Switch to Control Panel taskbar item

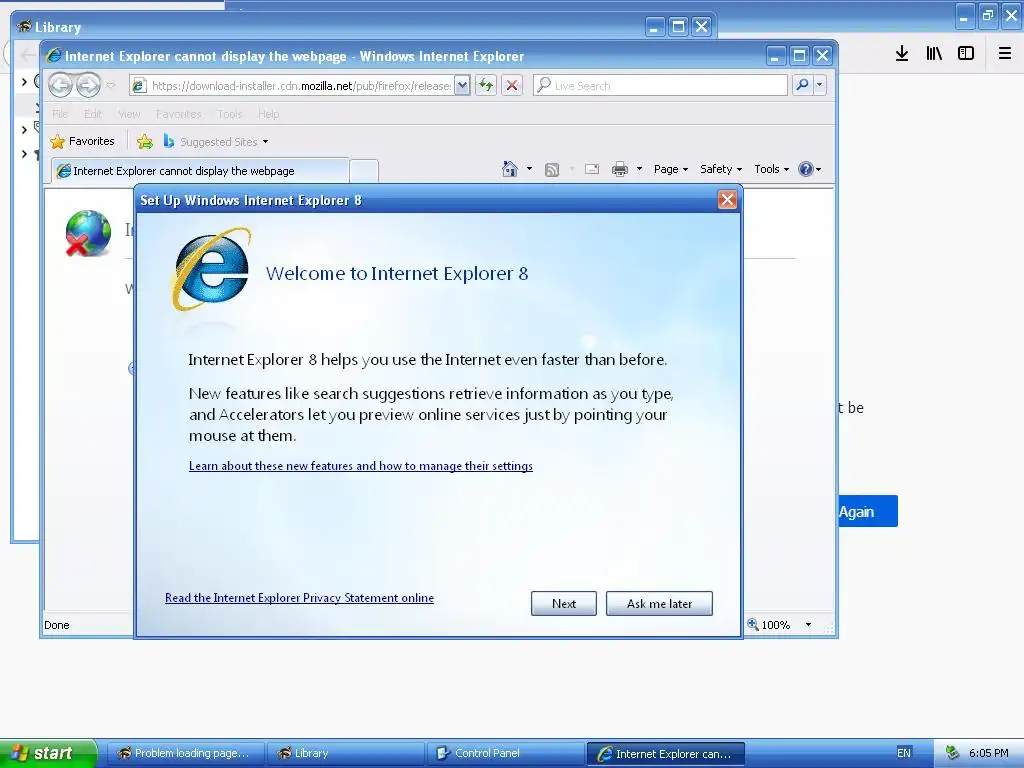[x=505, y=753]
